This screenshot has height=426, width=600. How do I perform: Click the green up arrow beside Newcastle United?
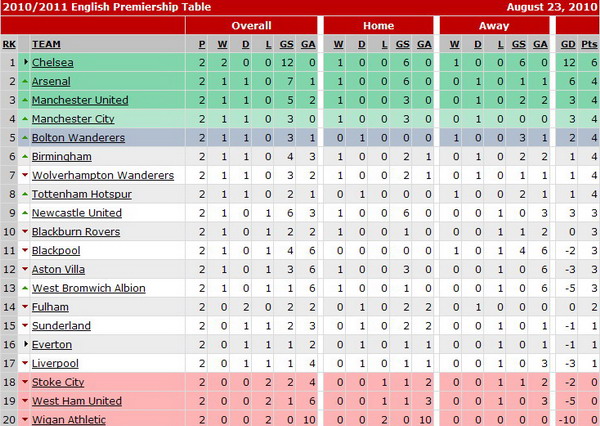25,213
